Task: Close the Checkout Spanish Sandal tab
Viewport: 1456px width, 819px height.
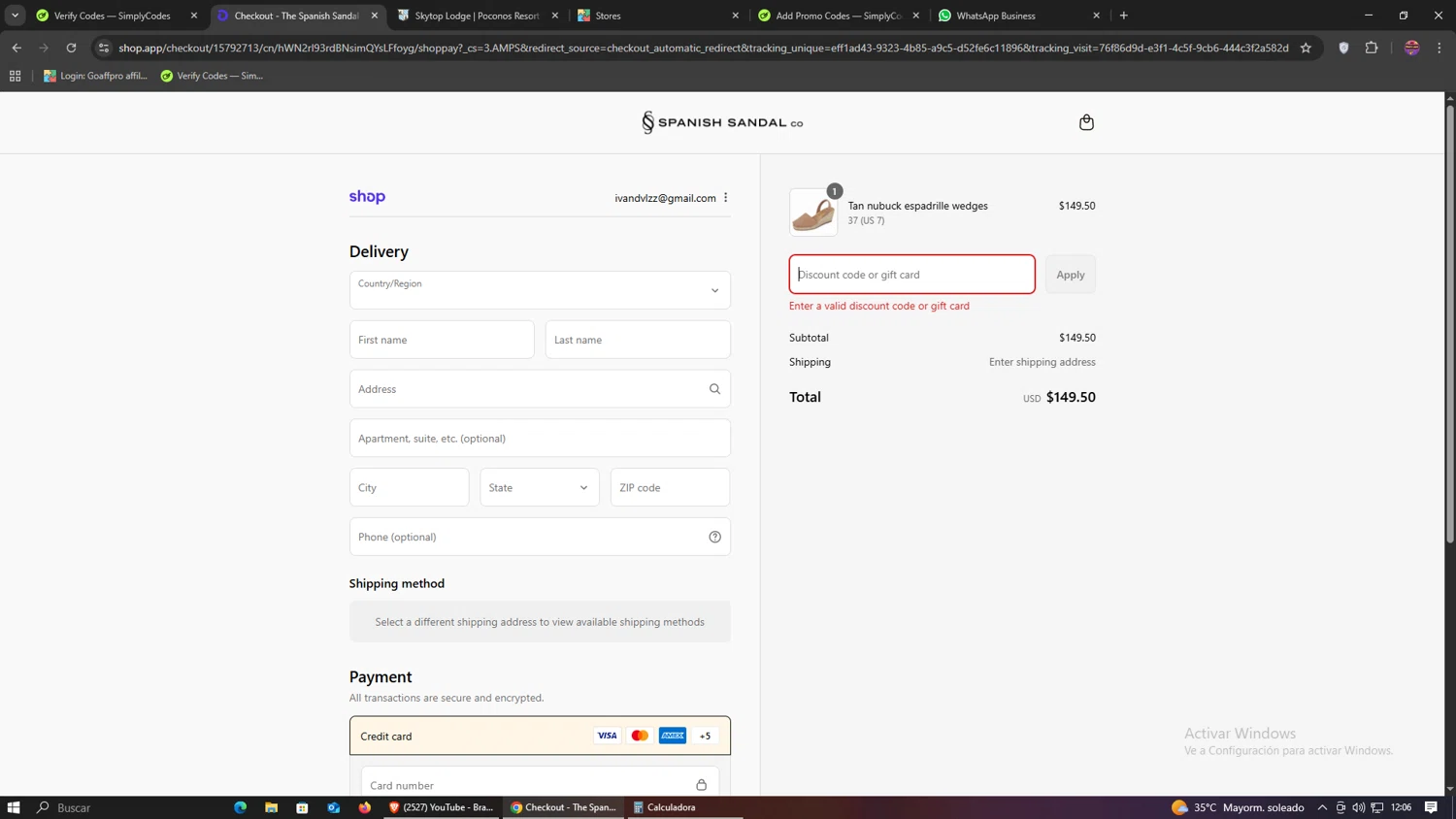Action: [x=375, y=16]
